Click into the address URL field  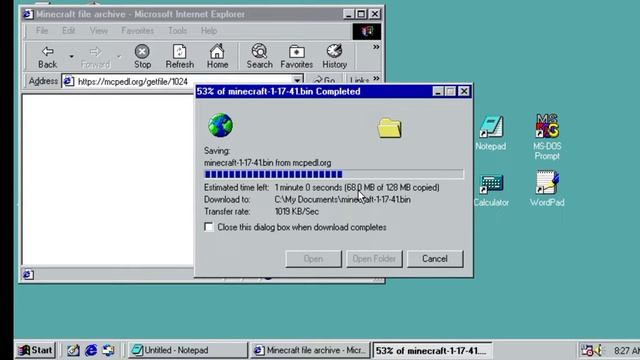point(184,81)
